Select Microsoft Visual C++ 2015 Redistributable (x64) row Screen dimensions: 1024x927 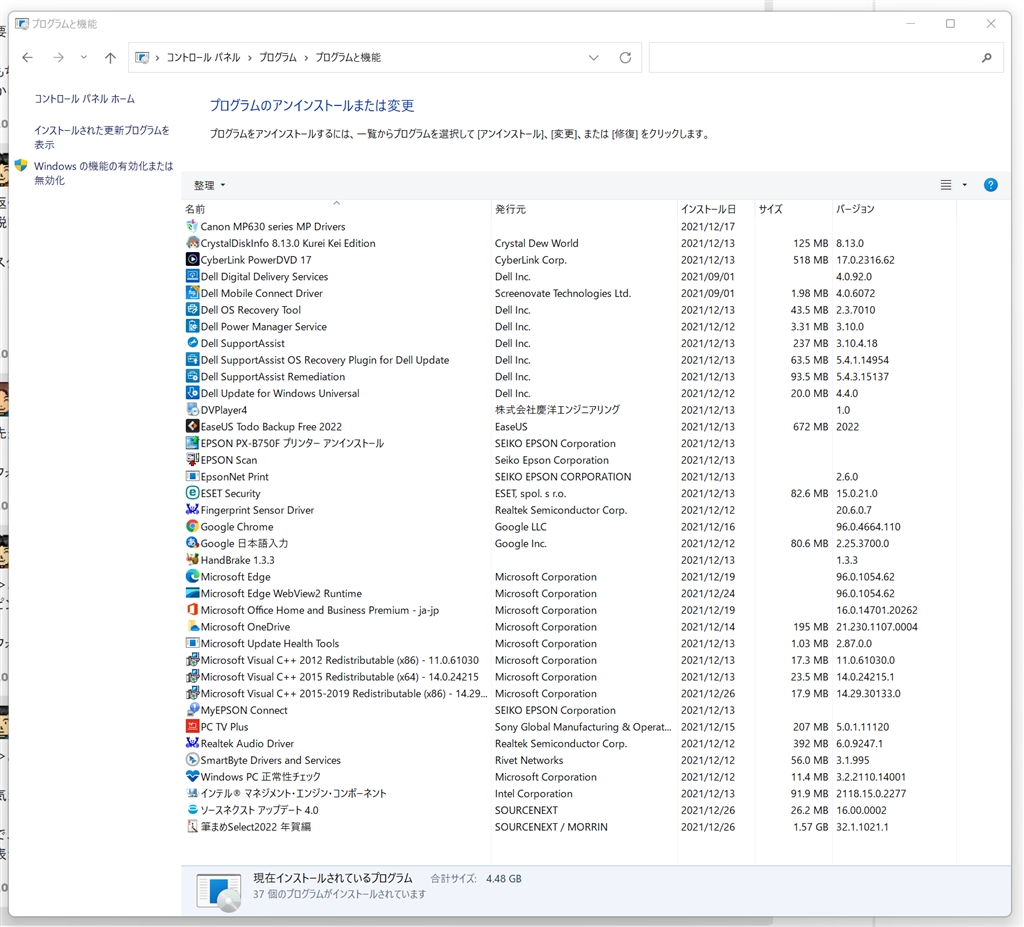tap(568, 677)
